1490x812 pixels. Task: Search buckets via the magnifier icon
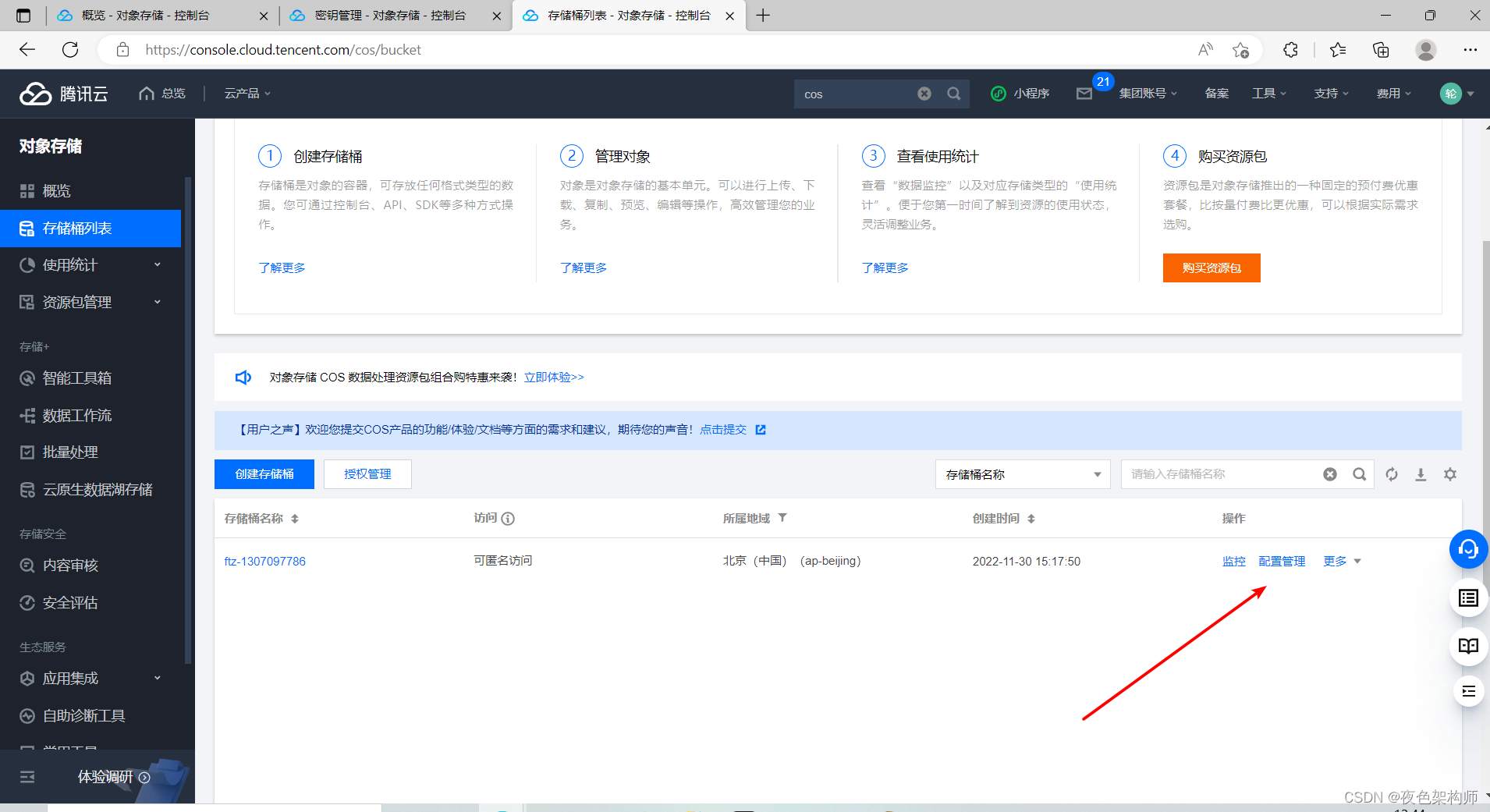pyautogui.click(x=1361, y=473)
